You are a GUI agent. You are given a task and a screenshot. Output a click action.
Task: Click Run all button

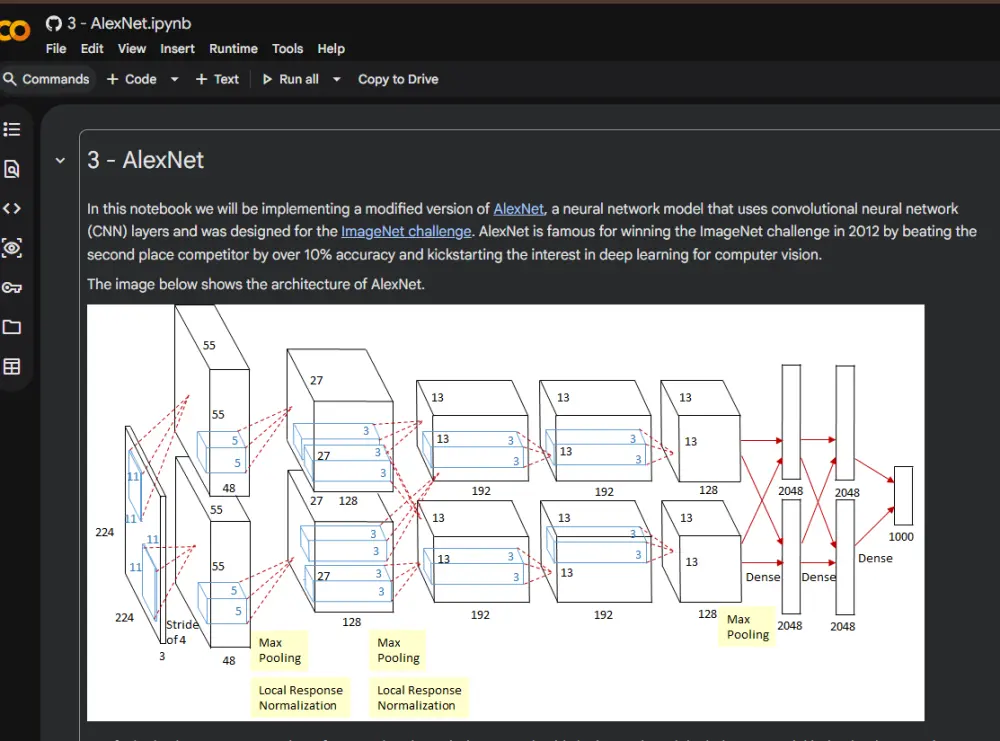(x=291, y=79)
